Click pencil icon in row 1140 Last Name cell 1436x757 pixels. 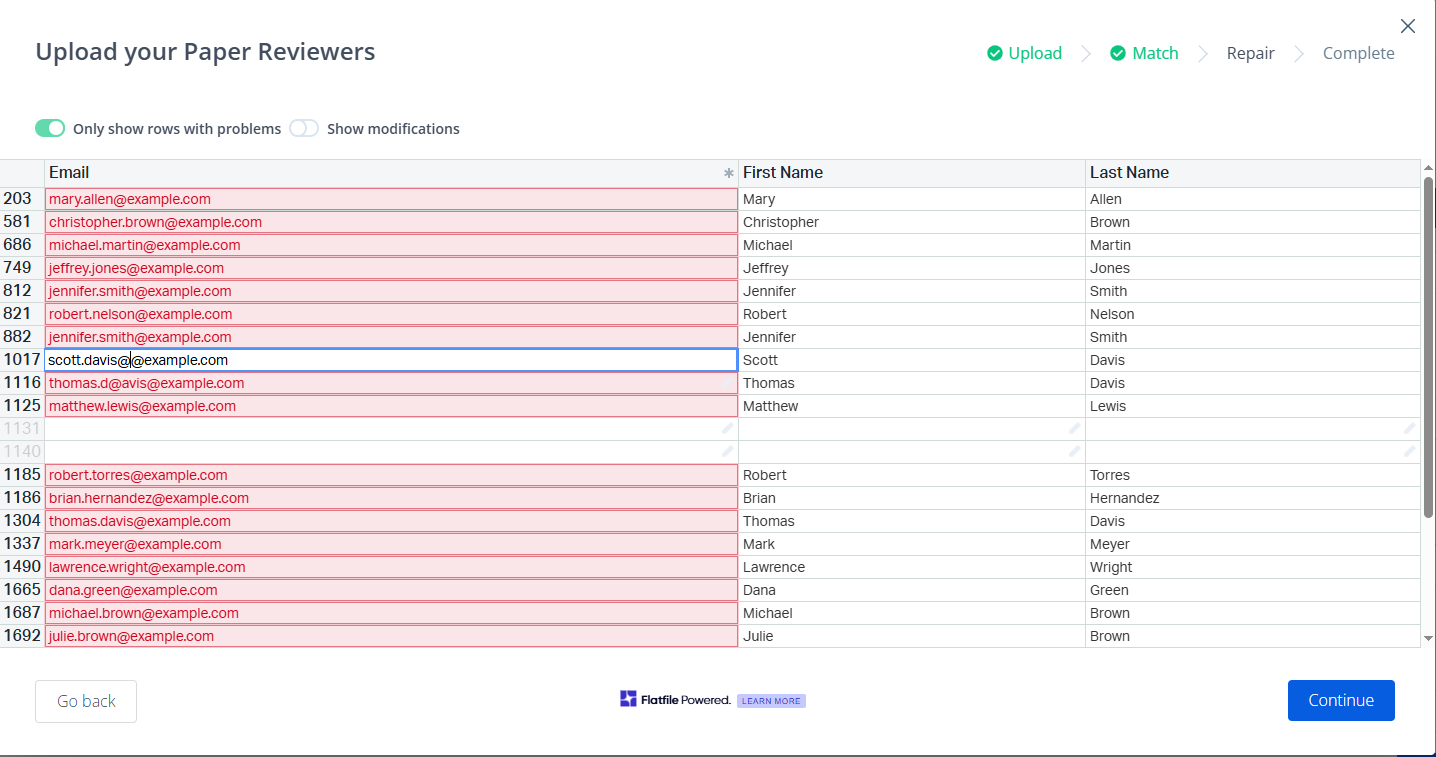(1409, 451)
